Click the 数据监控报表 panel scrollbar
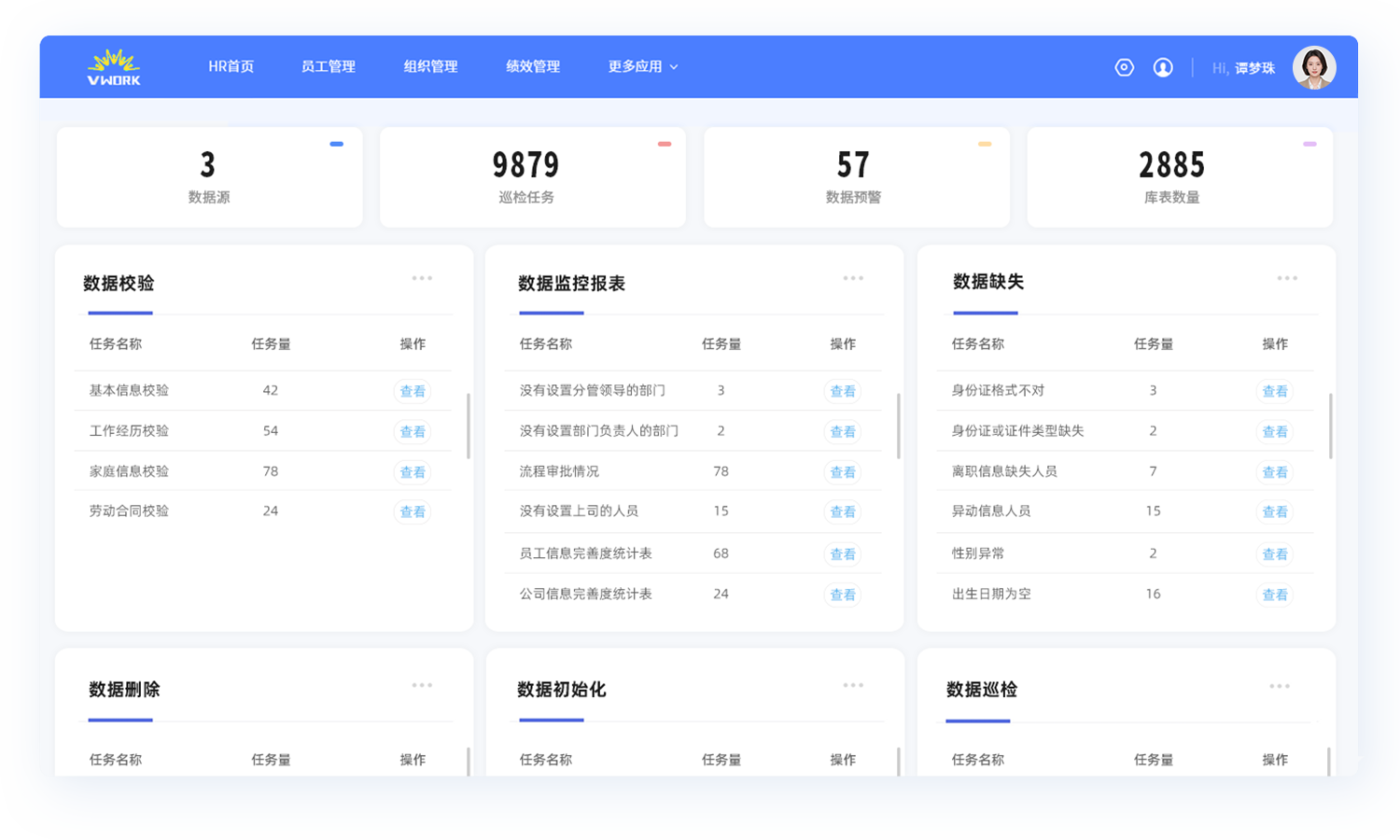Image resolution: width=1400 pixels, height=840 pixels. 899,426
